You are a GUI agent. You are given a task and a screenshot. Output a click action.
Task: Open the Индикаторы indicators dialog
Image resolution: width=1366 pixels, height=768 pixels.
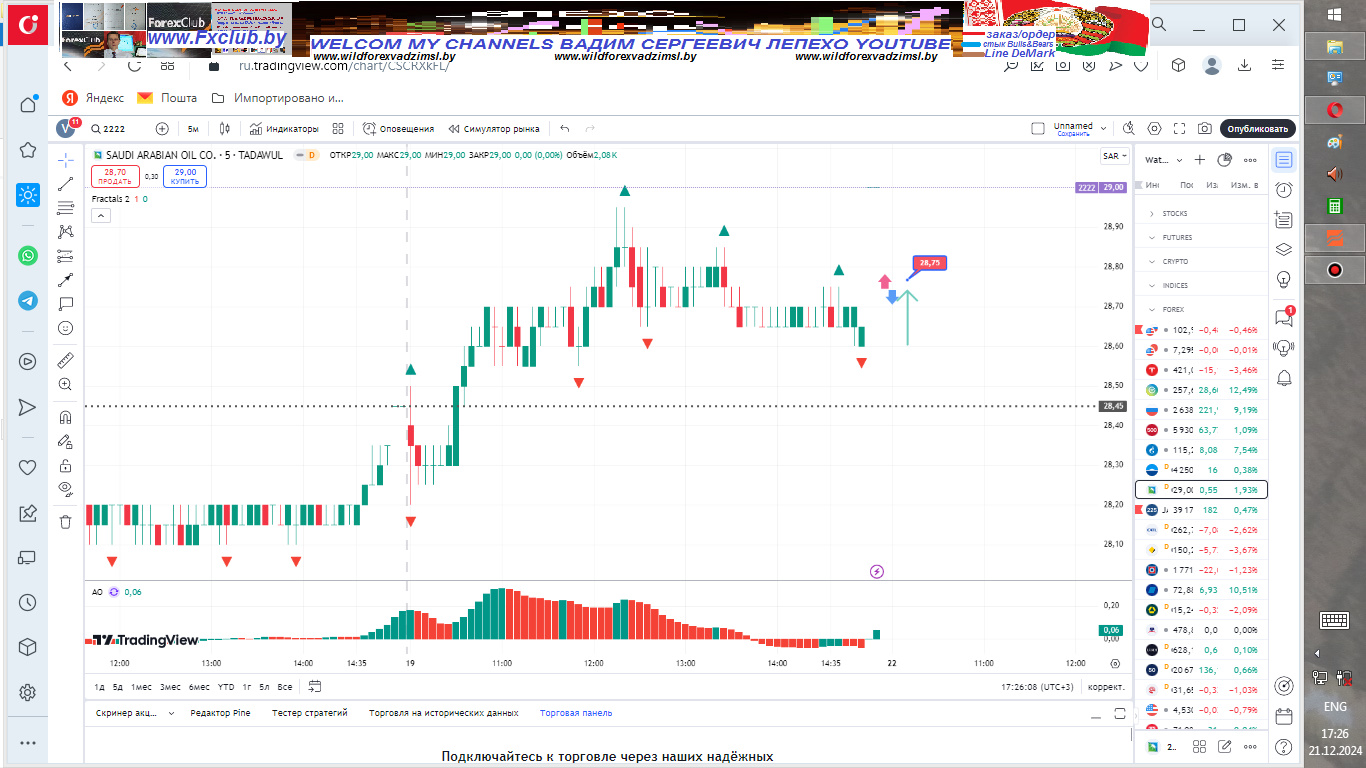[284, 129]
